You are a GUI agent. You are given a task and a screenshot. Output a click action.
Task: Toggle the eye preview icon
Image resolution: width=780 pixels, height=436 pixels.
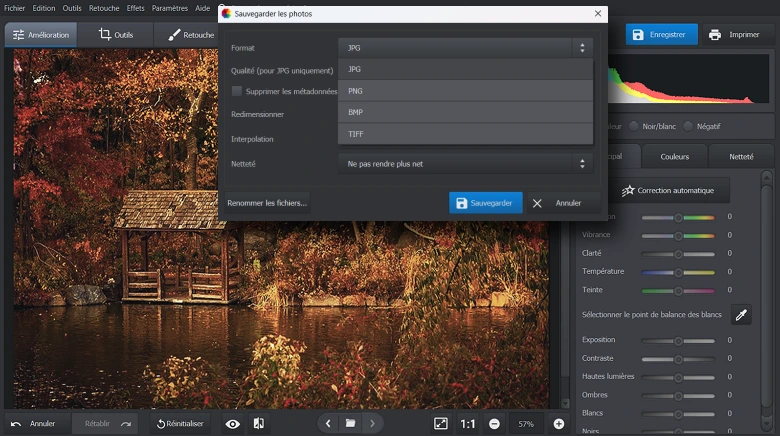232,424
